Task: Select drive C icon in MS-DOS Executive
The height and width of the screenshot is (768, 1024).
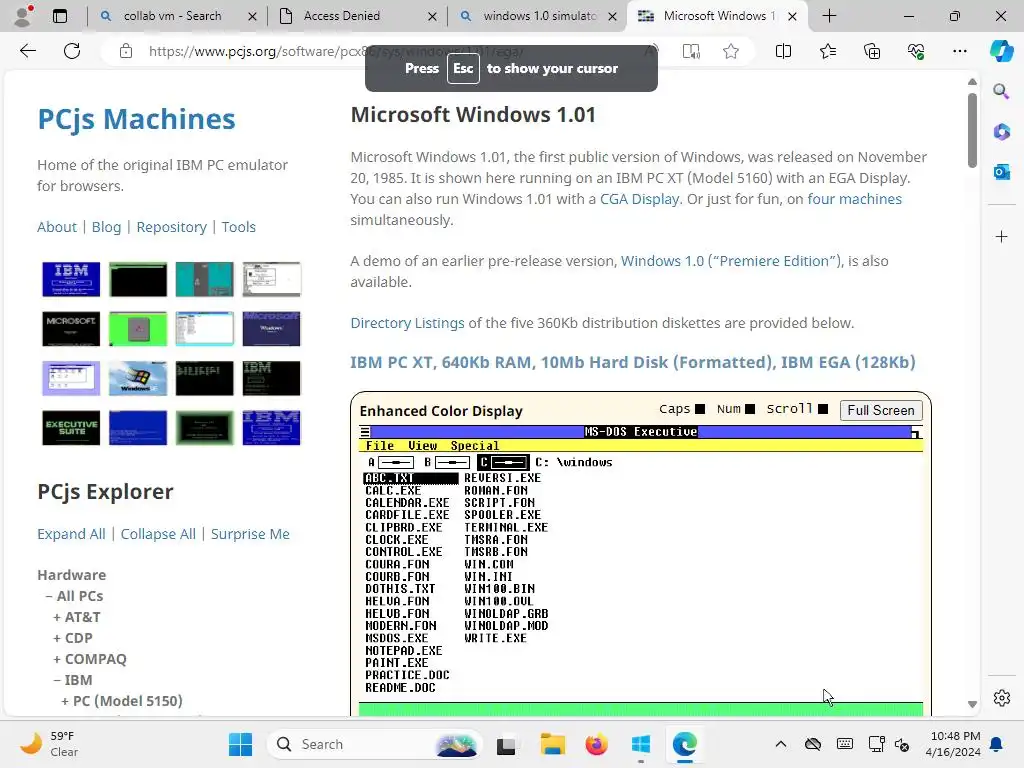Action: coord(509,462)
